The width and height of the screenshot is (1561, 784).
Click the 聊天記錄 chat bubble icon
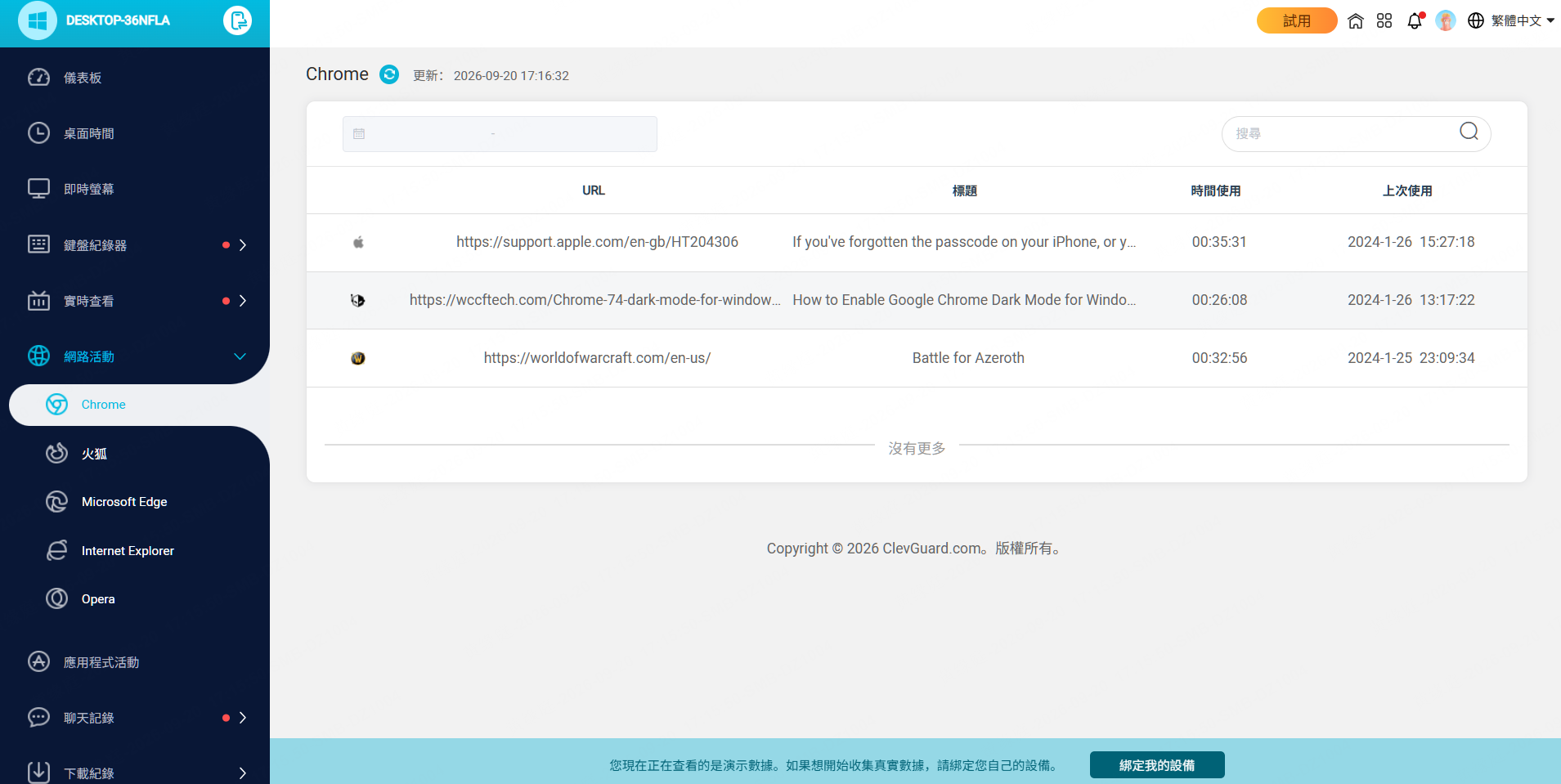coord(38,717)
